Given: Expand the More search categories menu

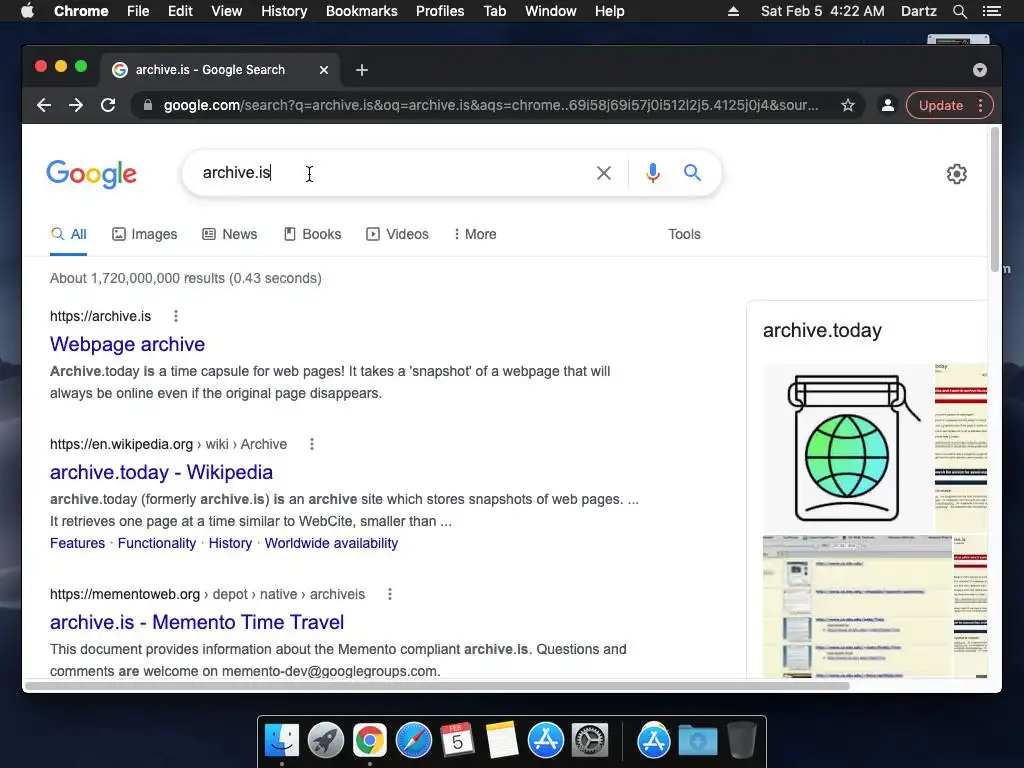Looking at the screenshot, I should [x=475, y=234].
